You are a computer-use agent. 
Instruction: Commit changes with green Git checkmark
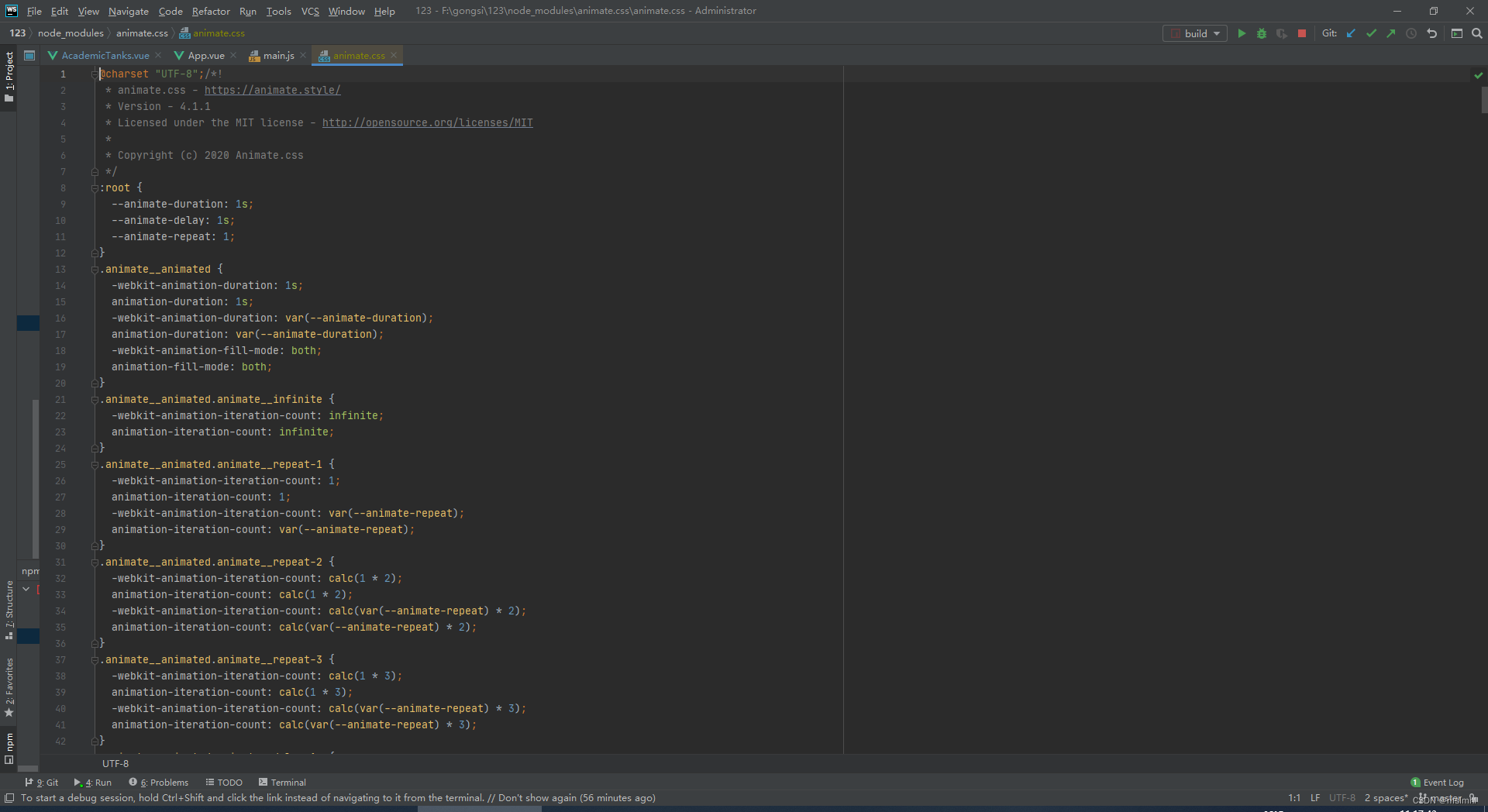[1371, 33]
